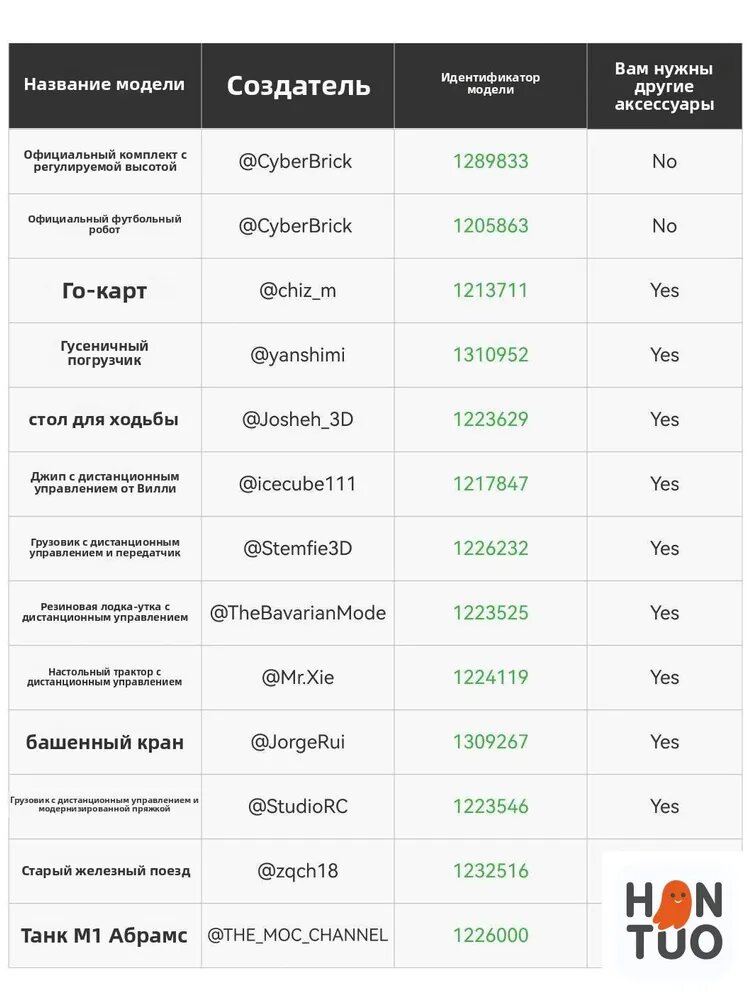
Task: Open the 1310952 model link
Action: click(x=490, y=355)
